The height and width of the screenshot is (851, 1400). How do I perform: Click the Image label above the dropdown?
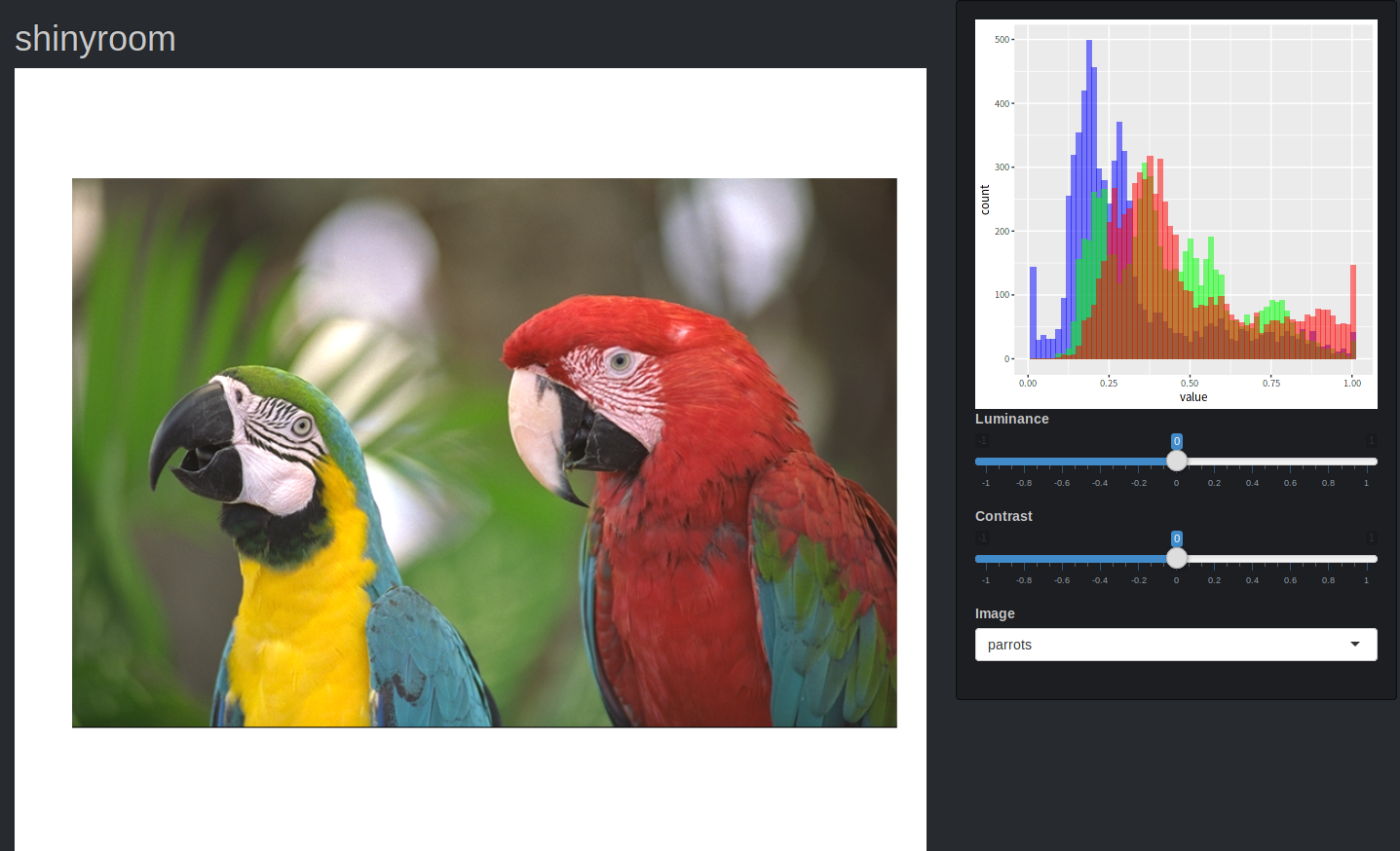coord(995,613)
